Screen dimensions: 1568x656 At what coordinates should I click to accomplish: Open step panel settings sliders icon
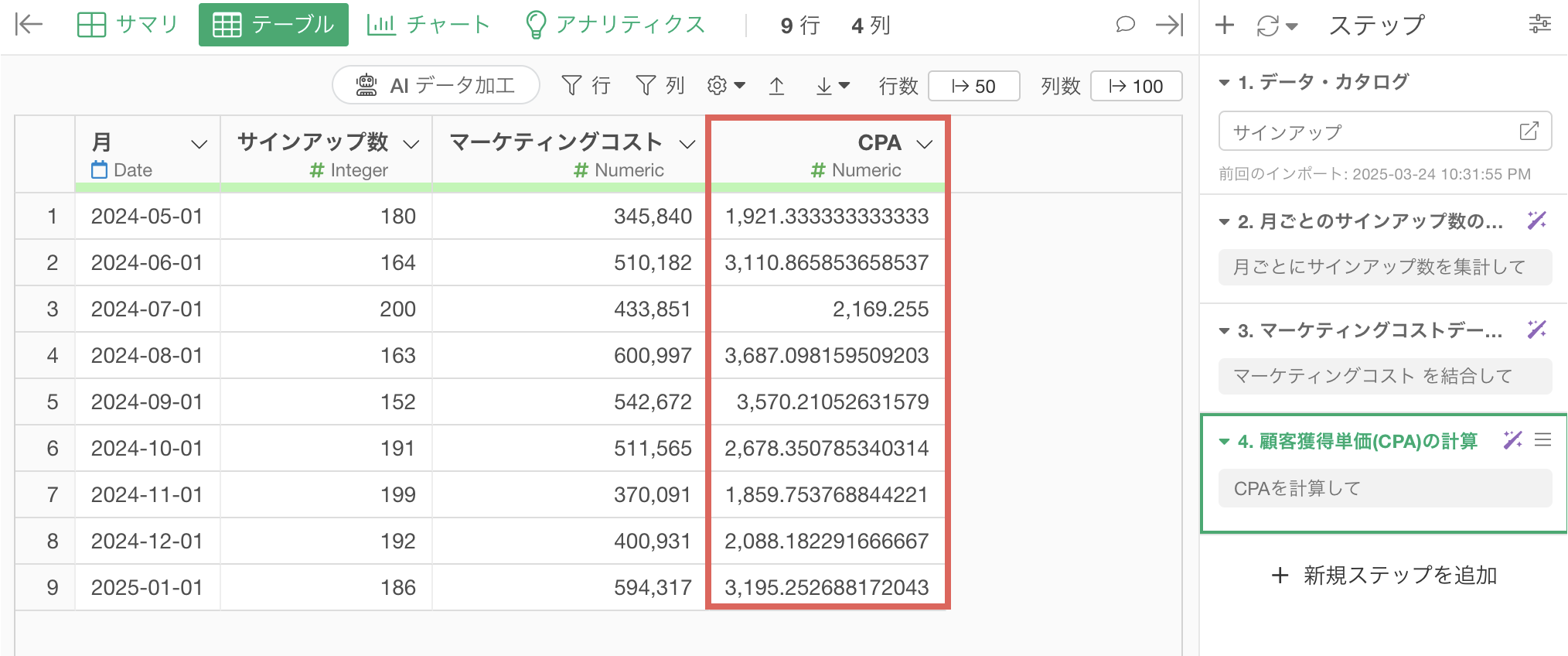click(x=1539, y=25)
